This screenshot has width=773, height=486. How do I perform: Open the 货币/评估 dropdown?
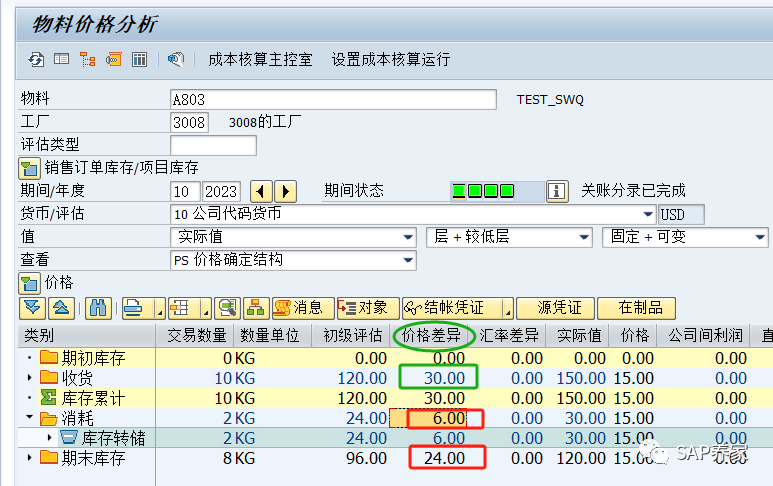tap(648, 214)
